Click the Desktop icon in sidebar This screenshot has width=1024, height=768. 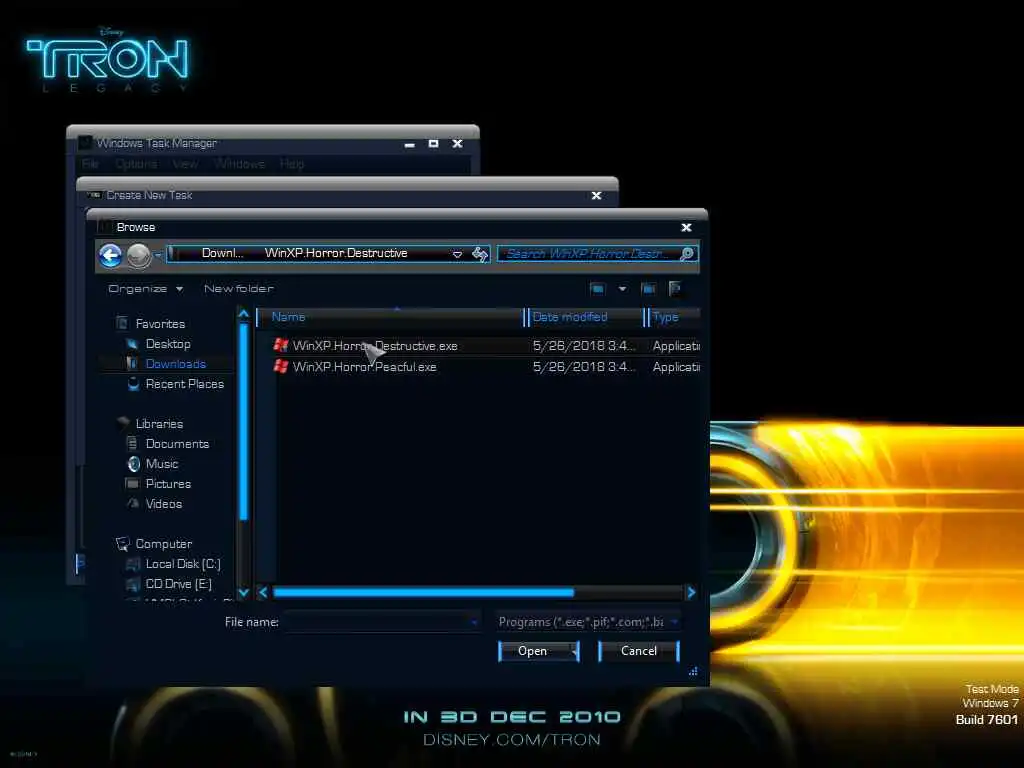coord(133,344)
